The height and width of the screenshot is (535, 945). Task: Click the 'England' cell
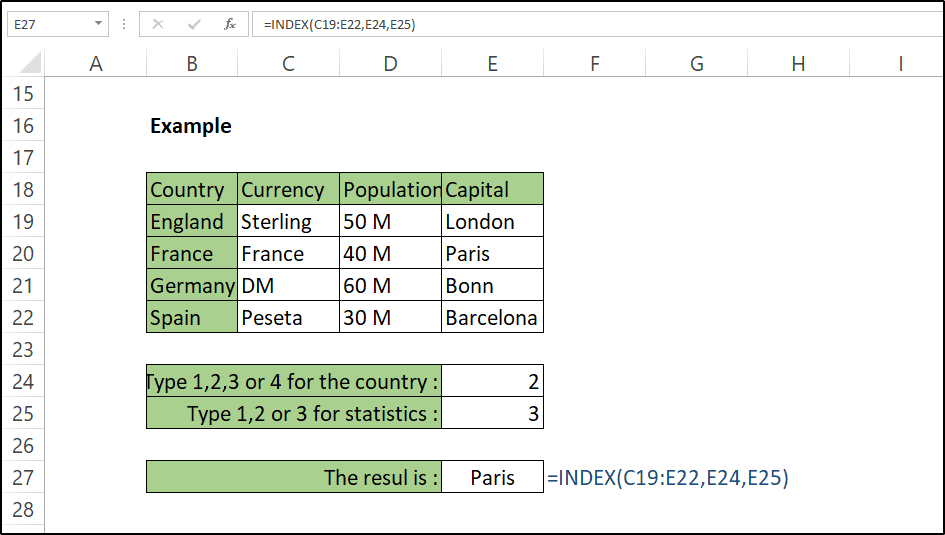(x=192, y=221)
